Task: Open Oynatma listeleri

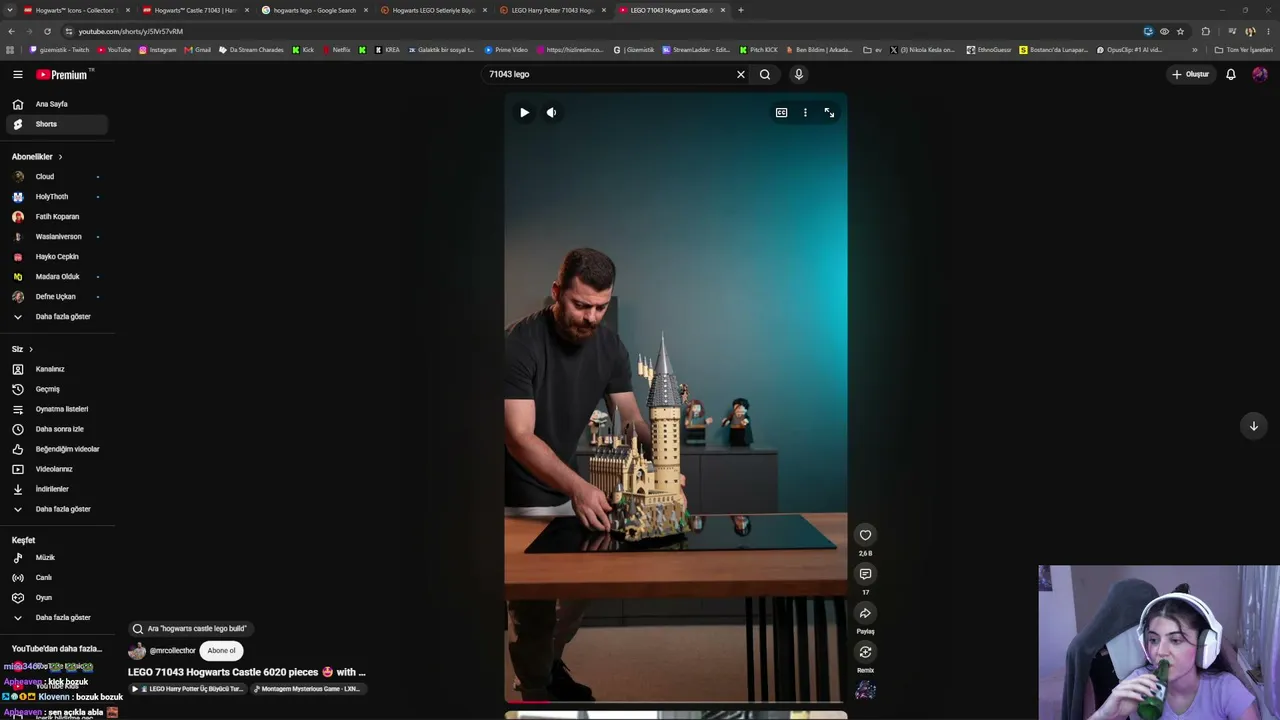Action: [56, 409]
